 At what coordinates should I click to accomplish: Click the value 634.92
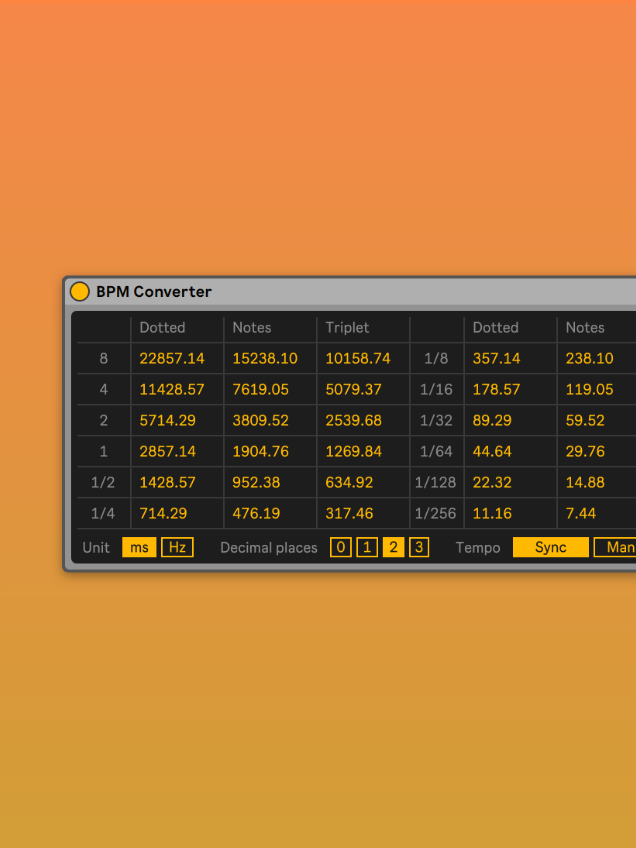click(349, 482)
